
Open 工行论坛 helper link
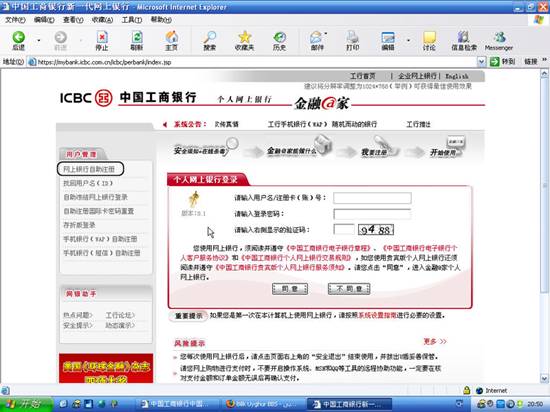[120, 315]
